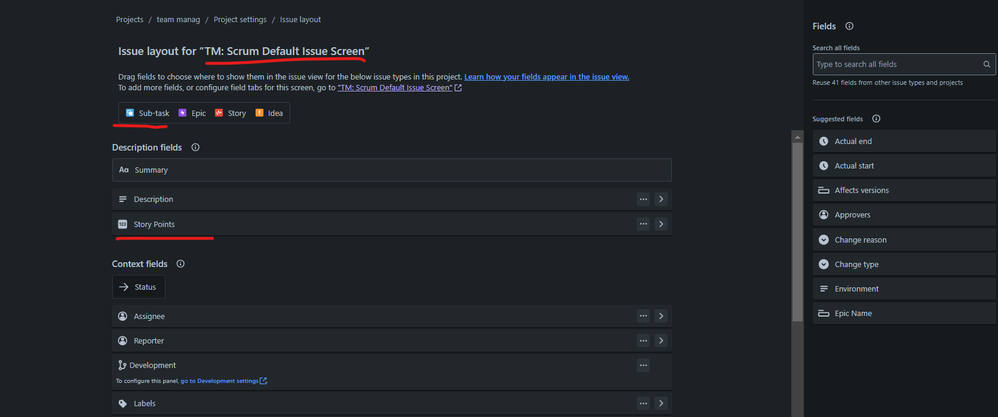
Task: Click the info icon beside Fields heading
Action: (849, 26)
